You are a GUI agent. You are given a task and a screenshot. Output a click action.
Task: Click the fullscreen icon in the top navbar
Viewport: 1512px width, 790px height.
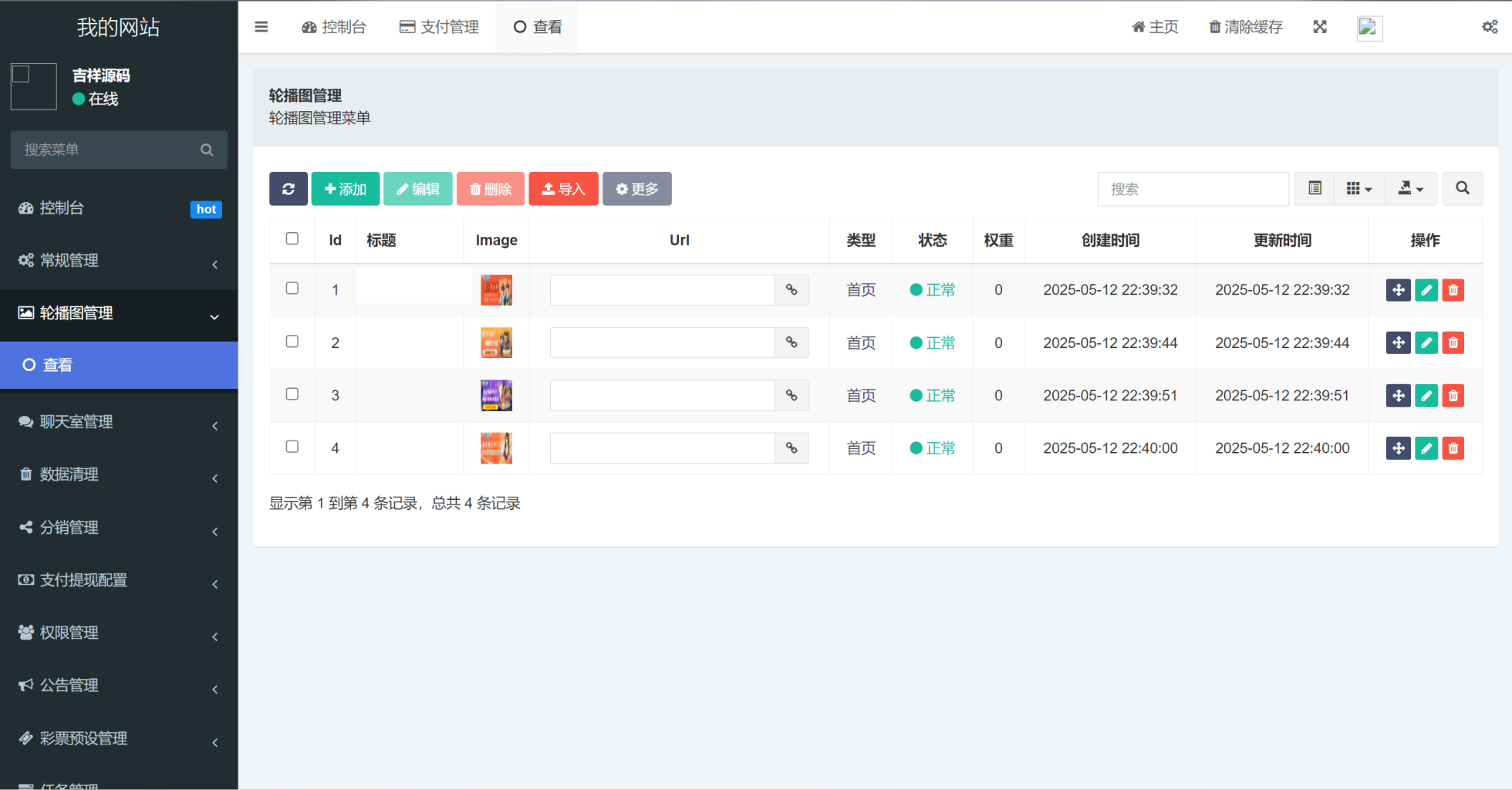click(x=1320, y=26)
